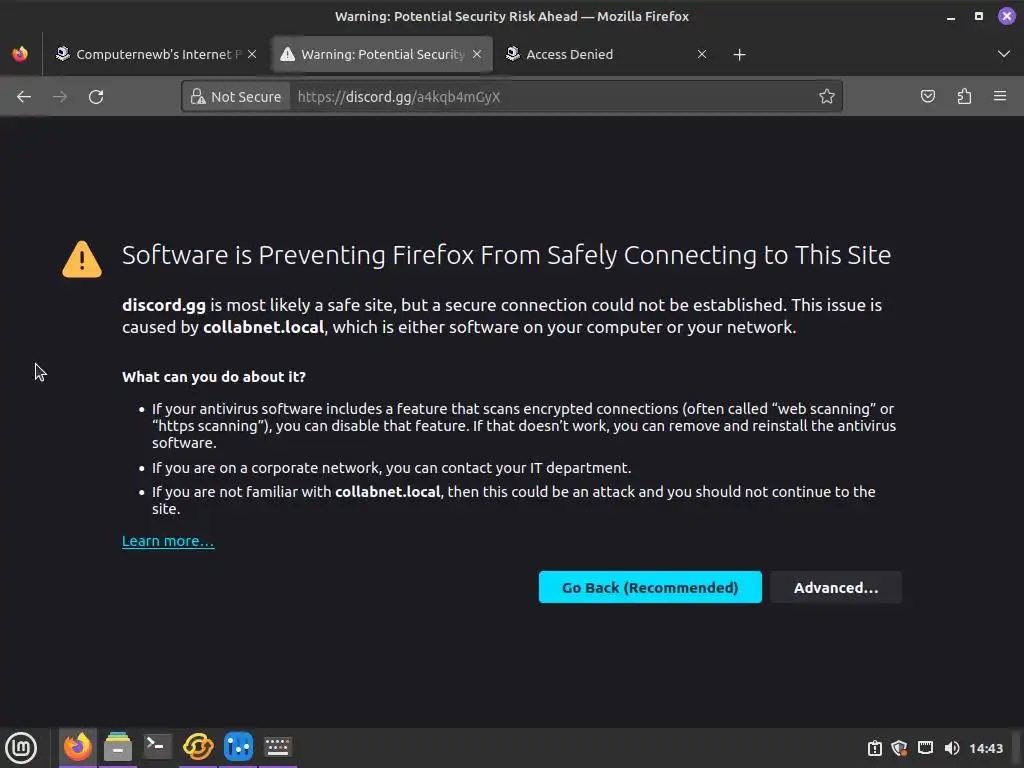This screenshot has height=768, width=1024.
Task: Click the shield update manager tray icon
Action: click(899, 748)
